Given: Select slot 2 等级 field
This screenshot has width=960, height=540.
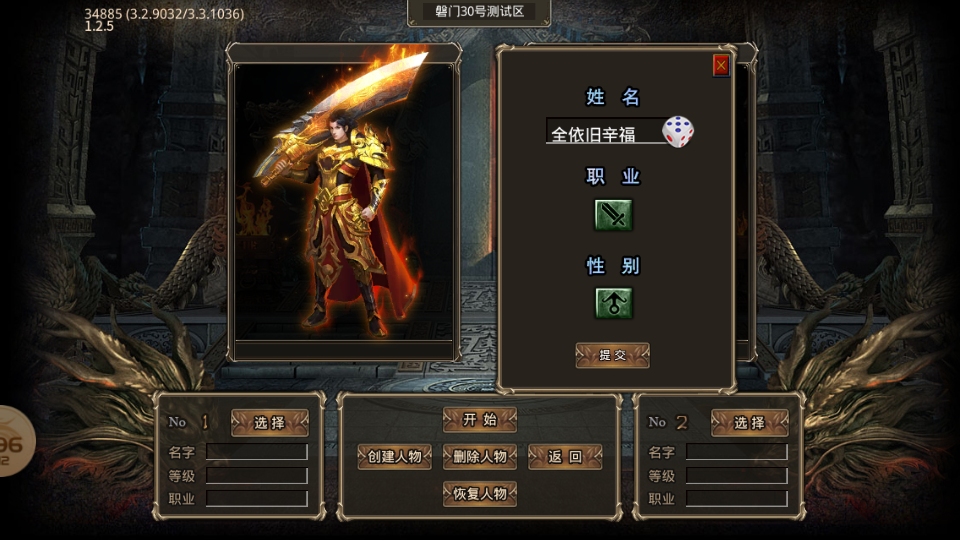Looking at the screenshot, I should (737, 476).
